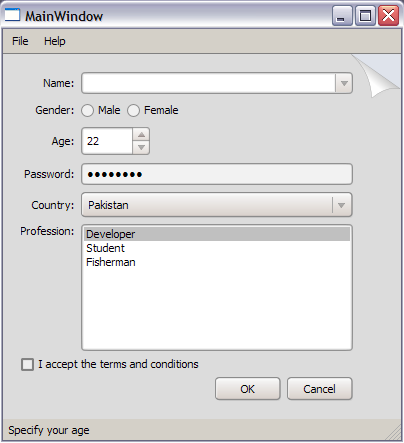Screen dimensions: 404x443
Task: Click the OK button
Action: [x=248, y=389]
